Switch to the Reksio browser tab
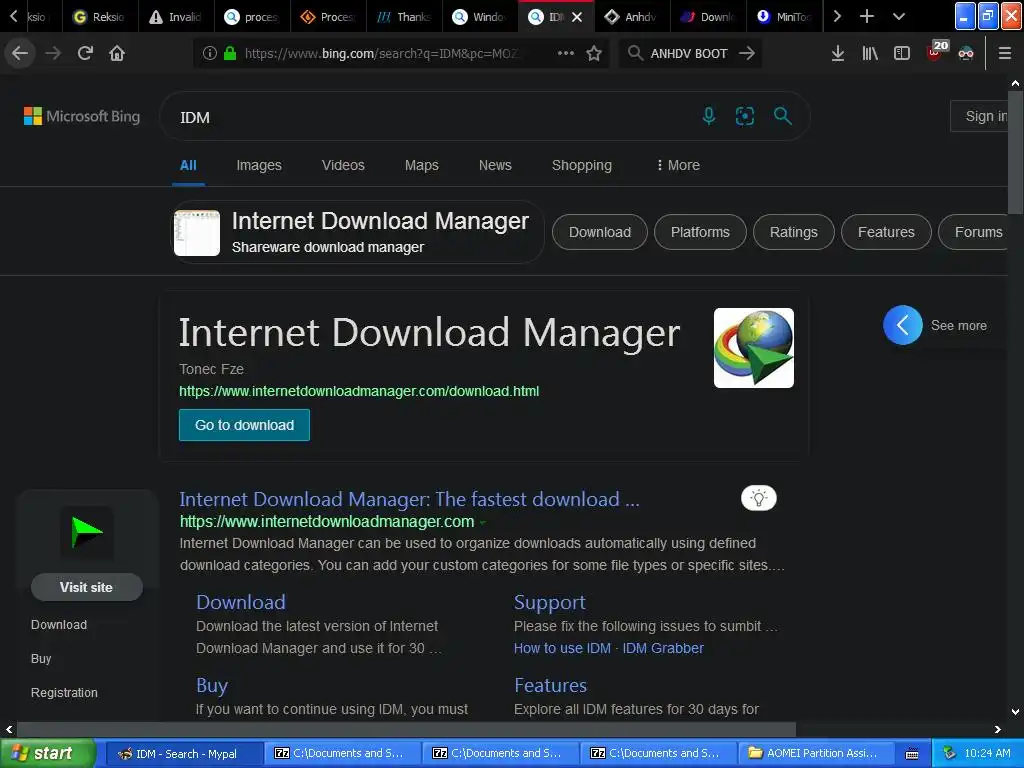The image size is (1024, 768). tap(100, 17)
